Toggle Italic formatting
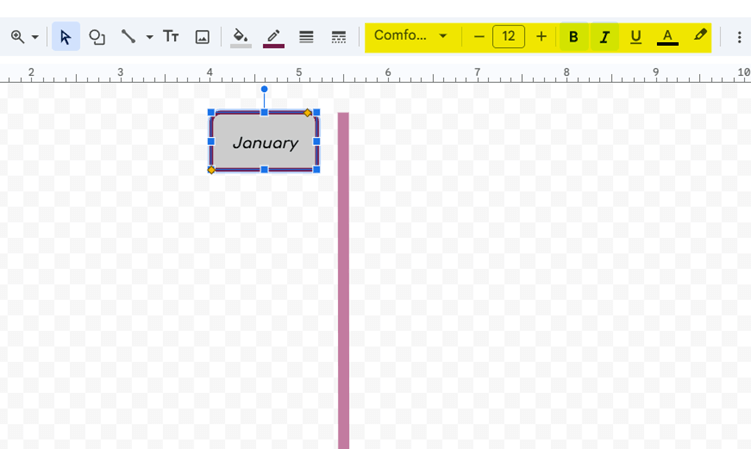The height and width of the screenshot is (449, 751). tap(604, 37)
